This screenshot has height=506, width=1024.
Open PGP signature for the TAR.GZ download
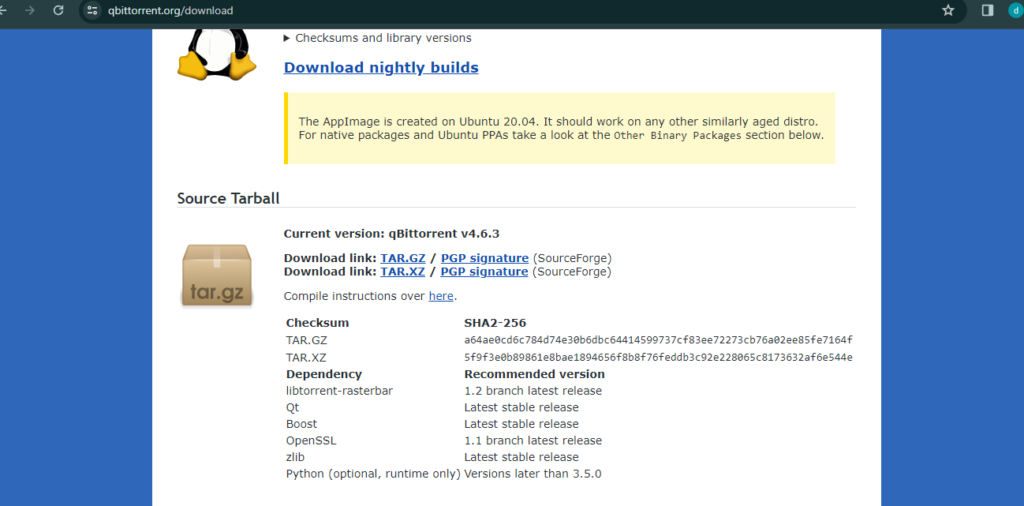[x=484, y=258]
